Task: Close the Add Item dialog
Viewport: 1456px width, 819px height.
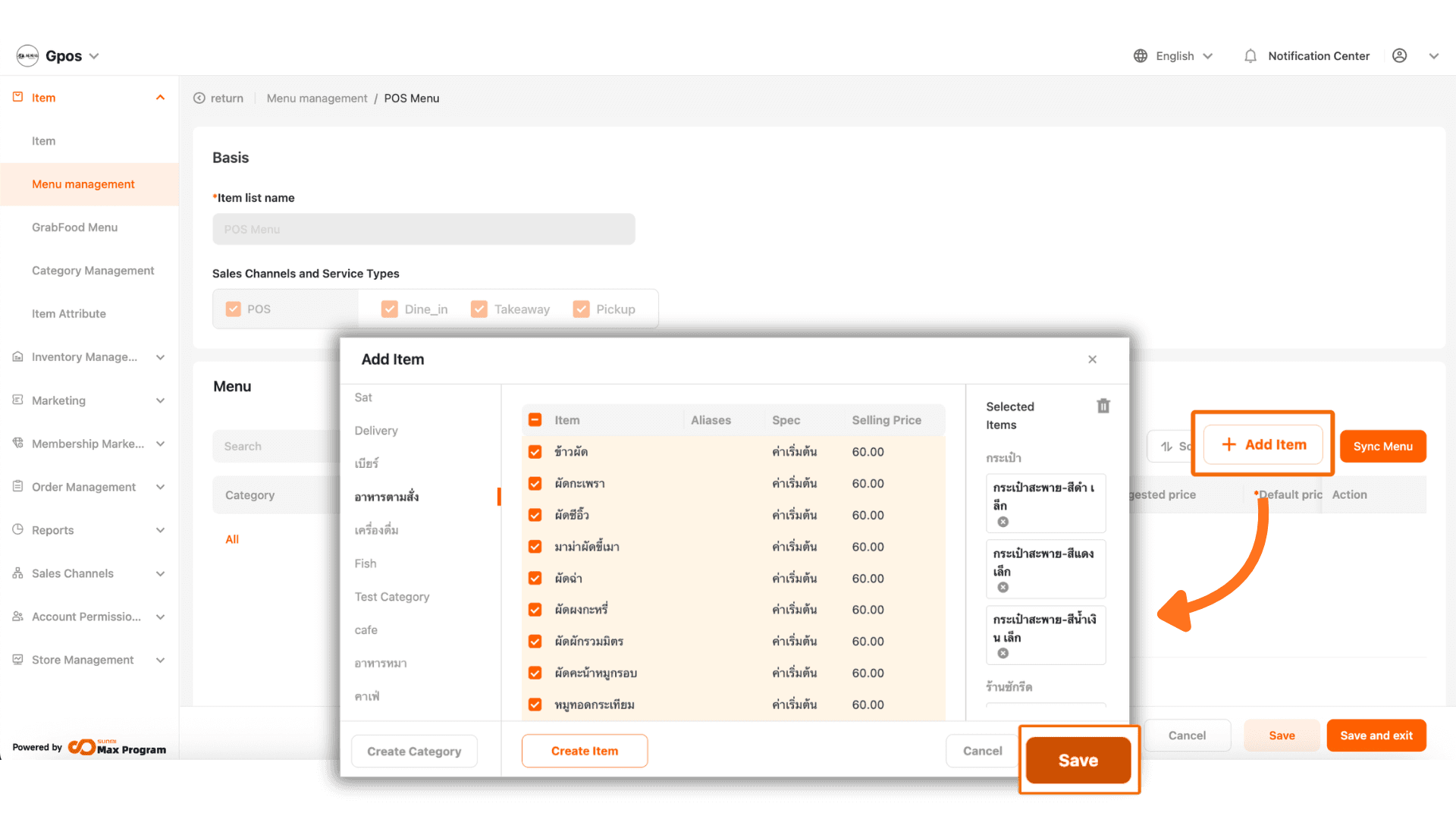Action: [x=1092, y=359]
